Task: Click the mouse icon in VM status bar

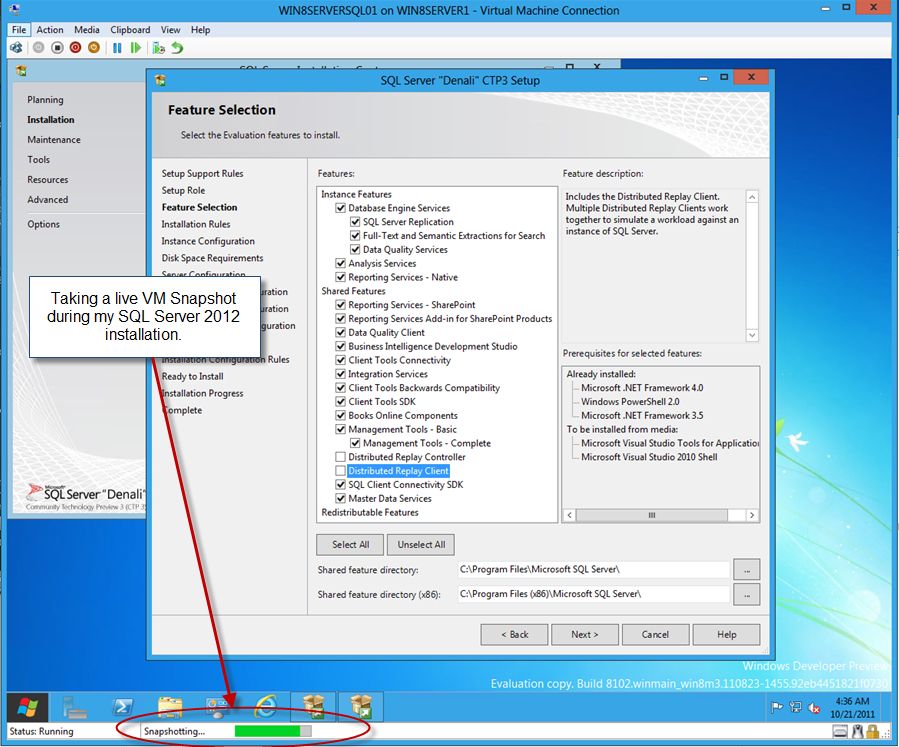Action: pos(857,732)
